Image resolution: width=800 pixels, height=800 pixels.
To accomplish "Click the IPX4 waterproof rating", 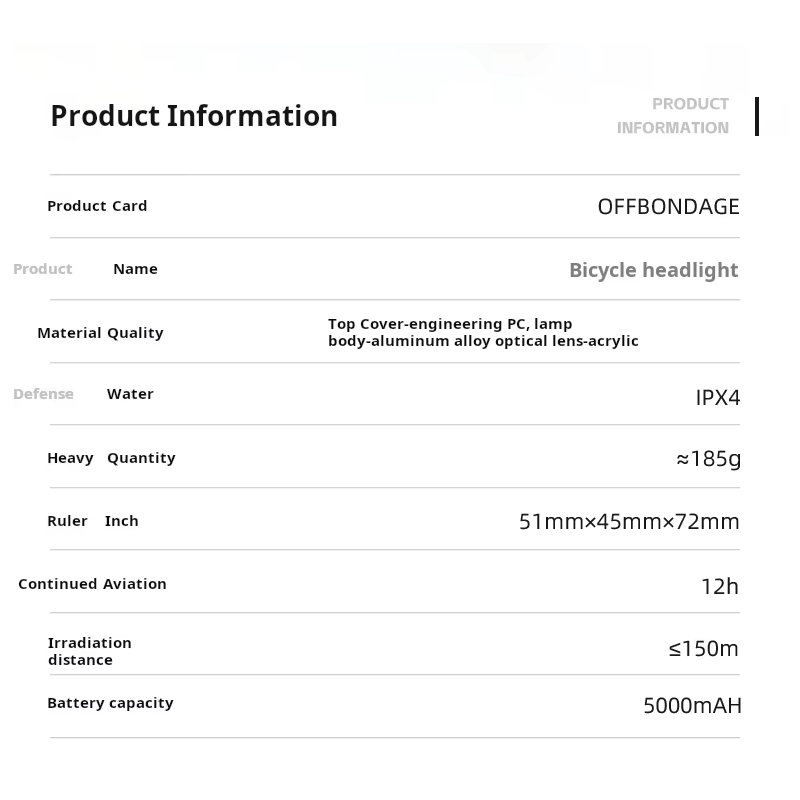I will (x=717, y=397).
